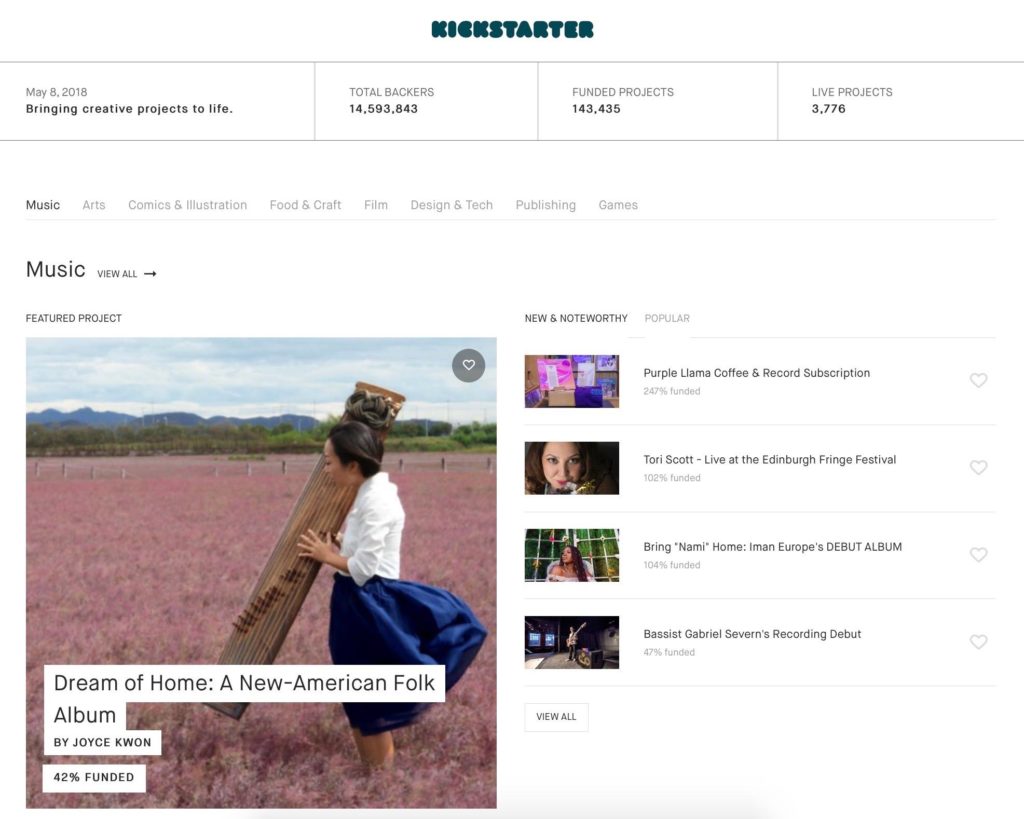This screenshot has width=1024, height=819.
Task: Open Tori Scott - Live at Edinburgh Fringe title
Action: click(x=769, y=460)
